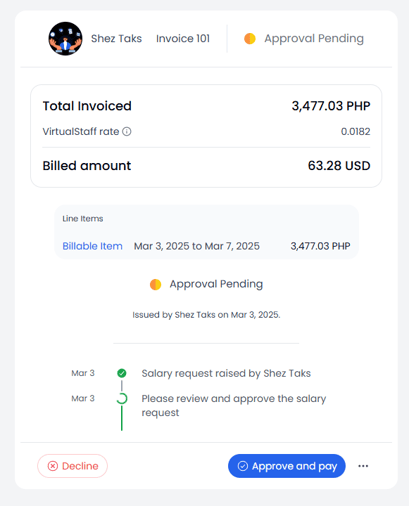The image size is (409, 506).
Task: Click the header Approval Pending status text
Action: pos(314,39)
